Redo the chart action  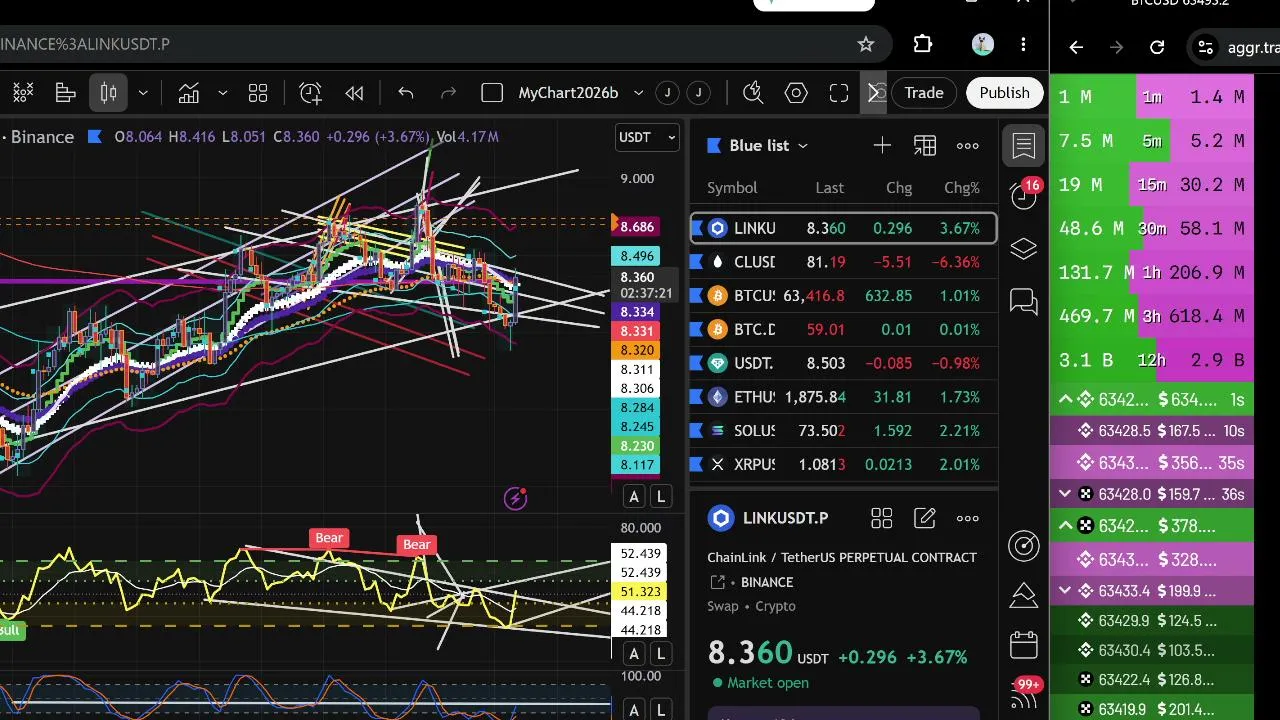[449, 93]
